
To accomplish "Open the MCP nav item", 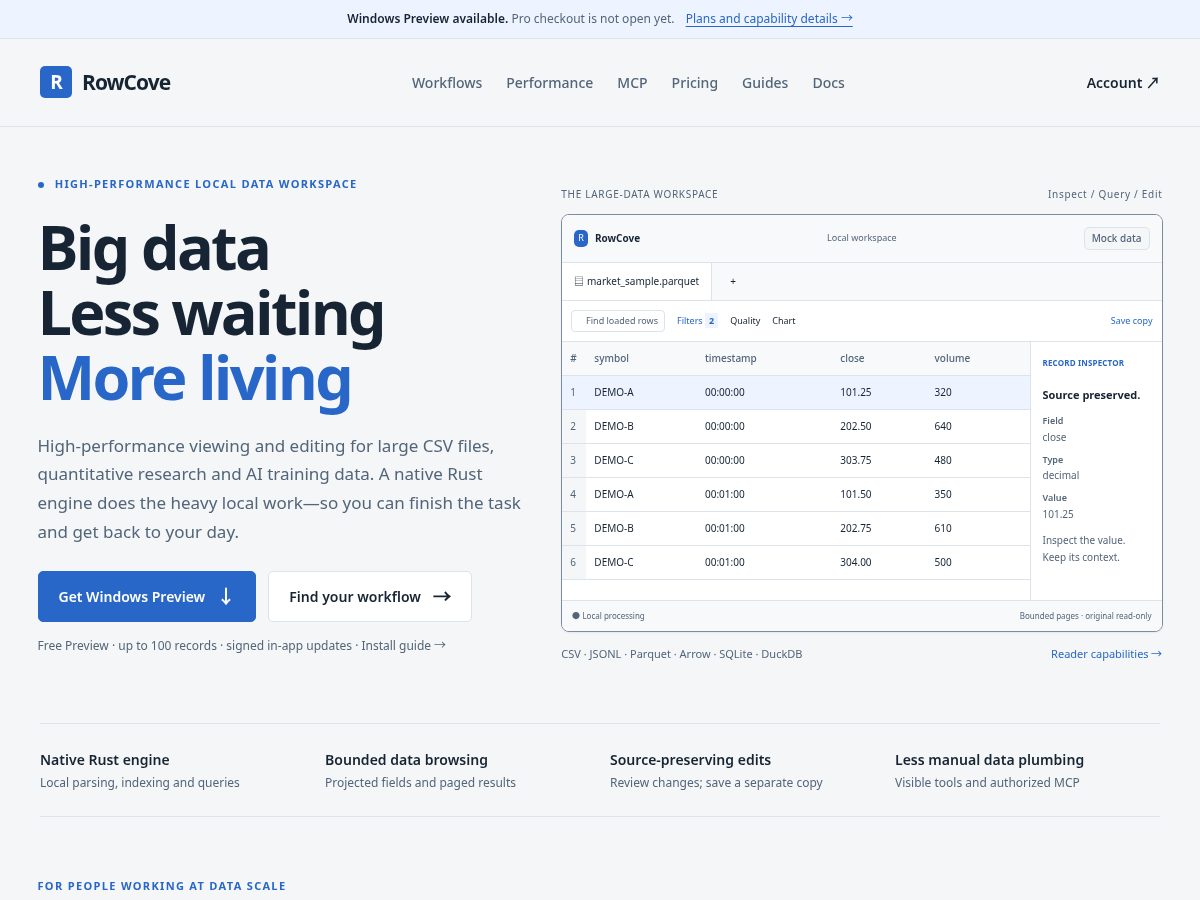I will [632, 83].
